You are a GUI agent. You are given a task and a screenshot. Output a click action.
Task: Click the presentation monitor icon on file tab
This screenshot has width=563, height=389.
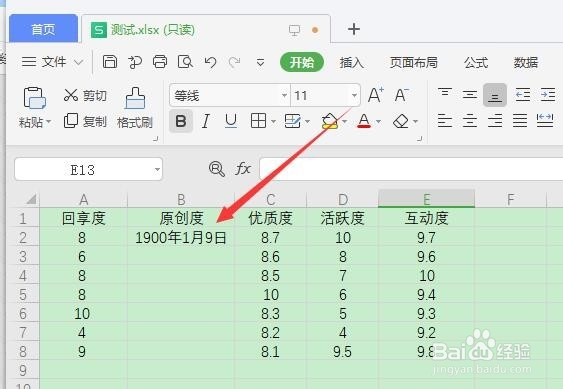[x=294, y=30]
